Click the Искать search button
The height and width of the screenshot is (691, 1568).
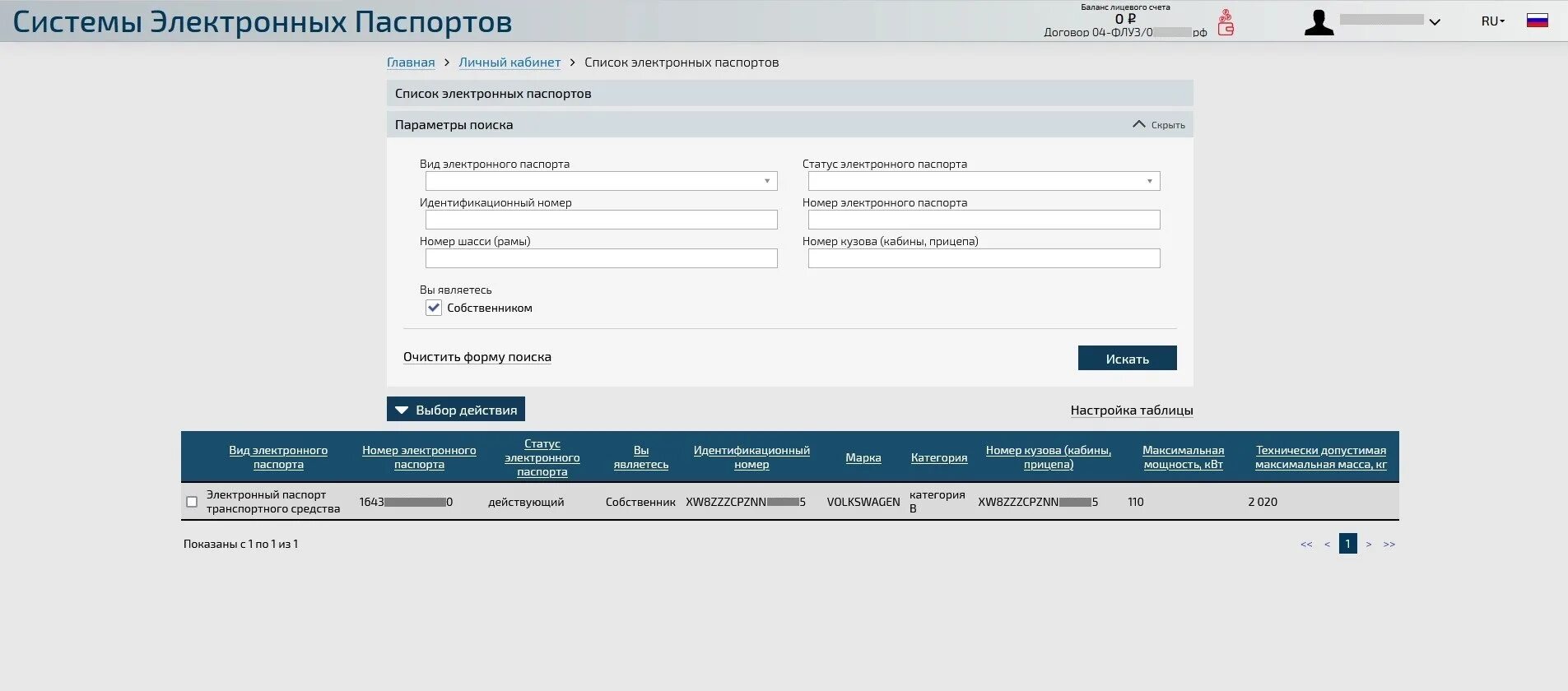pyautogui.click(x=1127, y=358)
